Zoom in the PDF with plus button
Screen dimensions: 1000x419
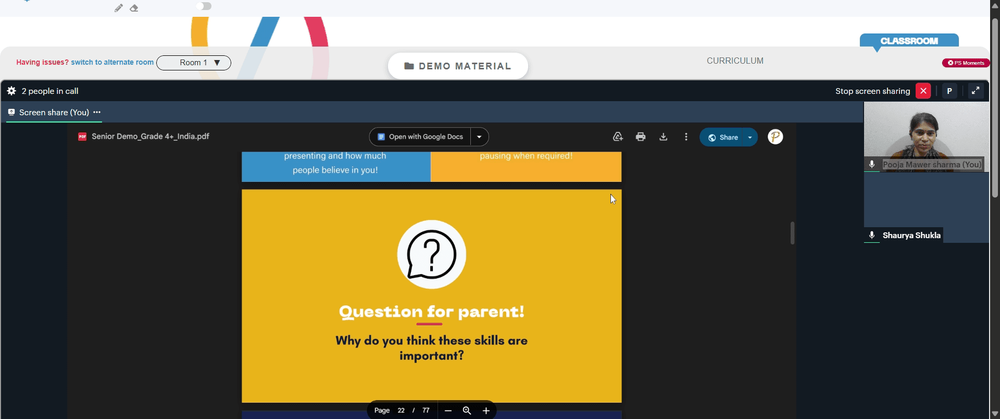pos(486,411)
